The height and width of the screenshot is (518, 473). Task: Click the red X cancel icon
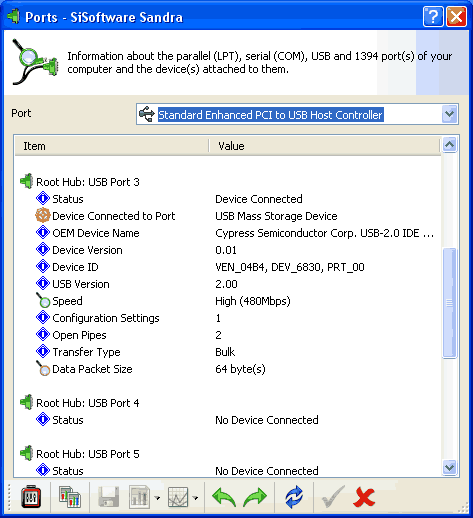(364, 497)
